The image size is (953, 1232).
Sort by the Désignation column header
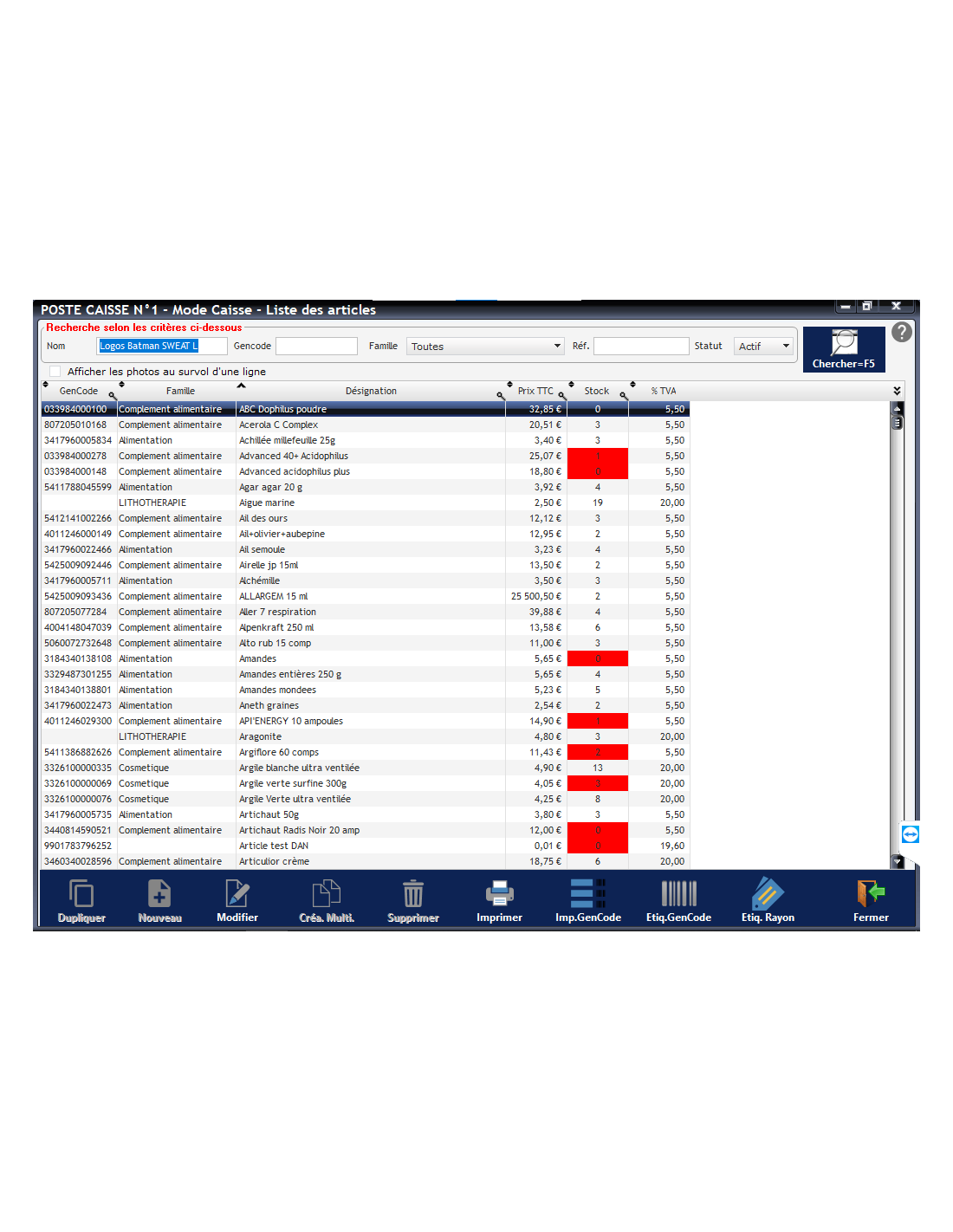pyautogui.click(x=371, y=391)
